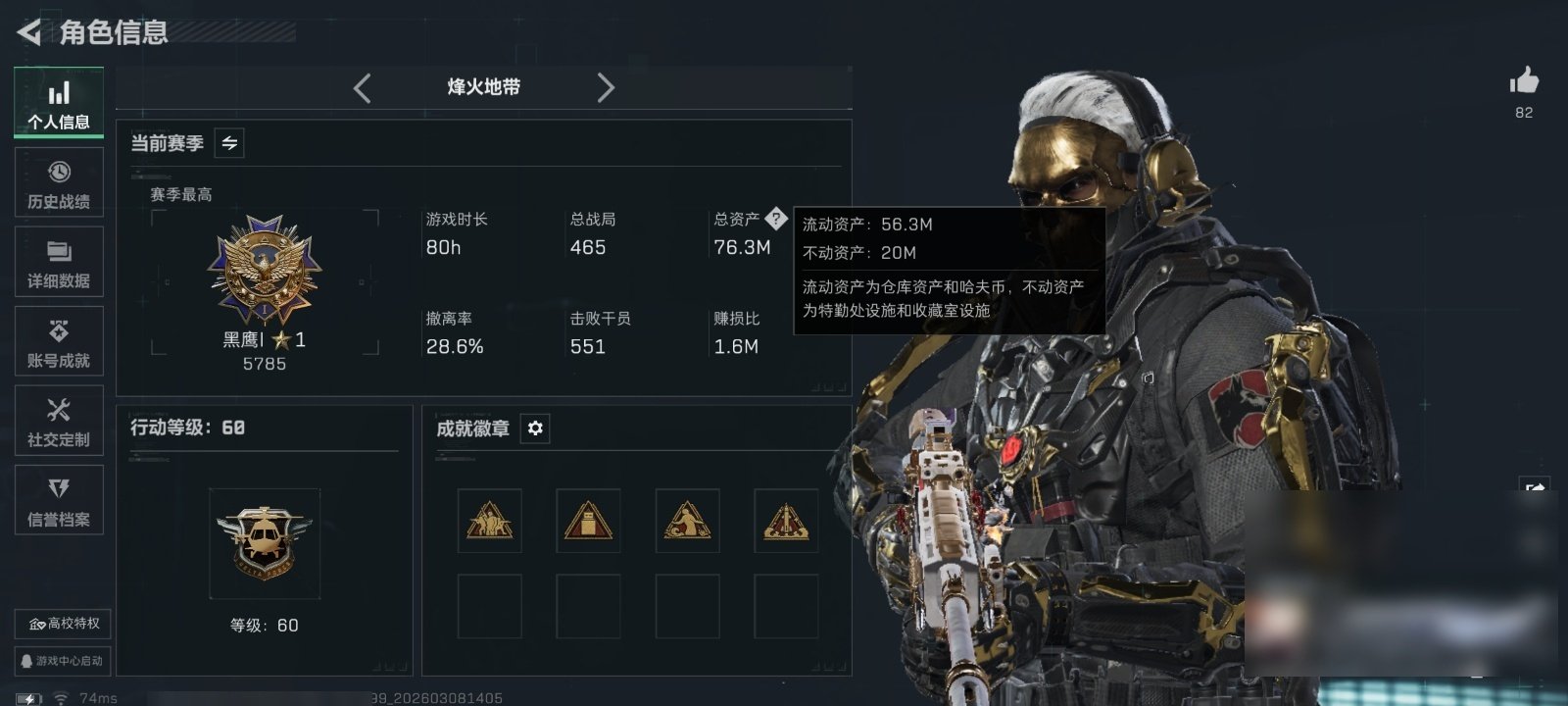This screenshot has width=1568, height=706.
Task: Select the 详细数据 sidebar icon
Action: click(59, 262)
